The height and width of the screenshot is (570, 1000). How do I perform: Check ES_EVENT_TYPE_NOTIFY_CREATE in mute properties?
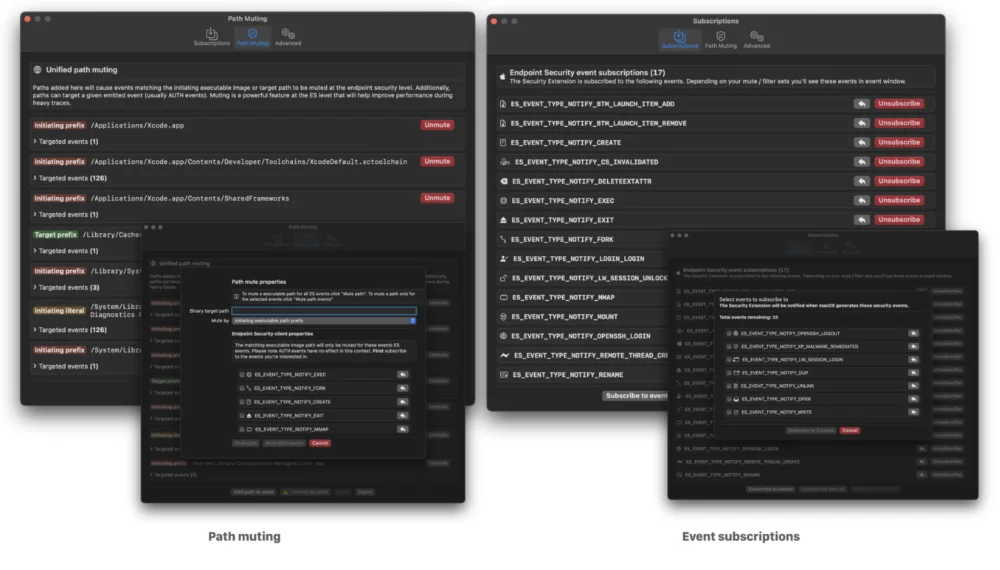click(242, 402)
